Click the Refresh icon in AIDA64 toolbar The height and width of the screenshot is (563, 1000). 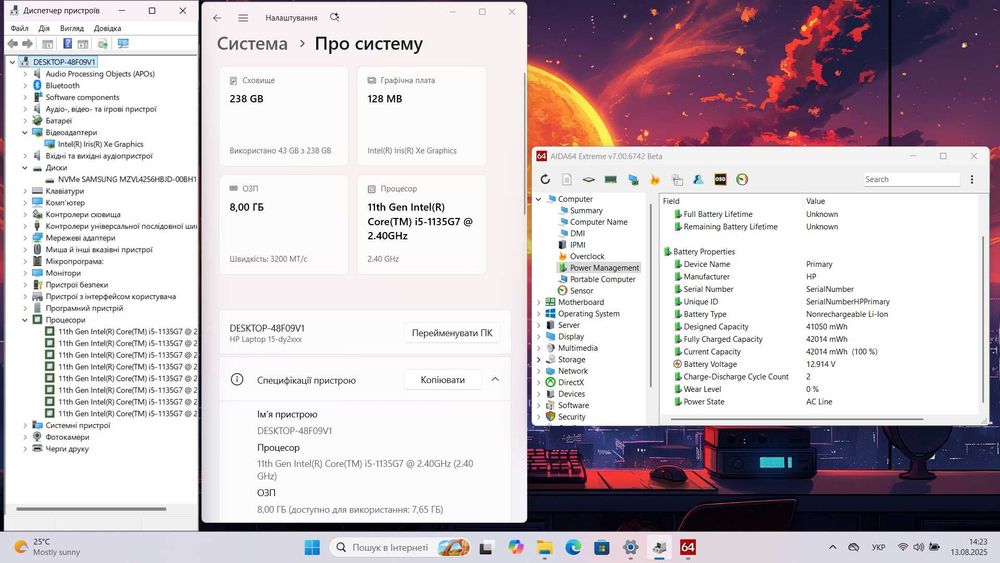tap(545, 180)
